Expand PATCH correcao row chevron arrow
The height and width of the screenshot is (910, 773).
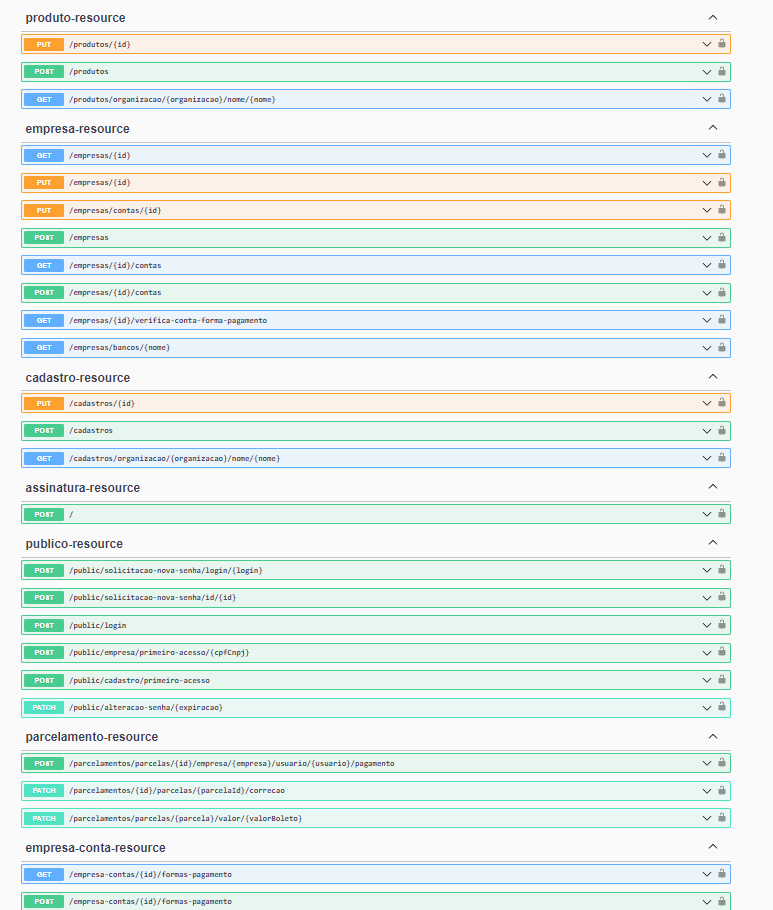point(707,791)
